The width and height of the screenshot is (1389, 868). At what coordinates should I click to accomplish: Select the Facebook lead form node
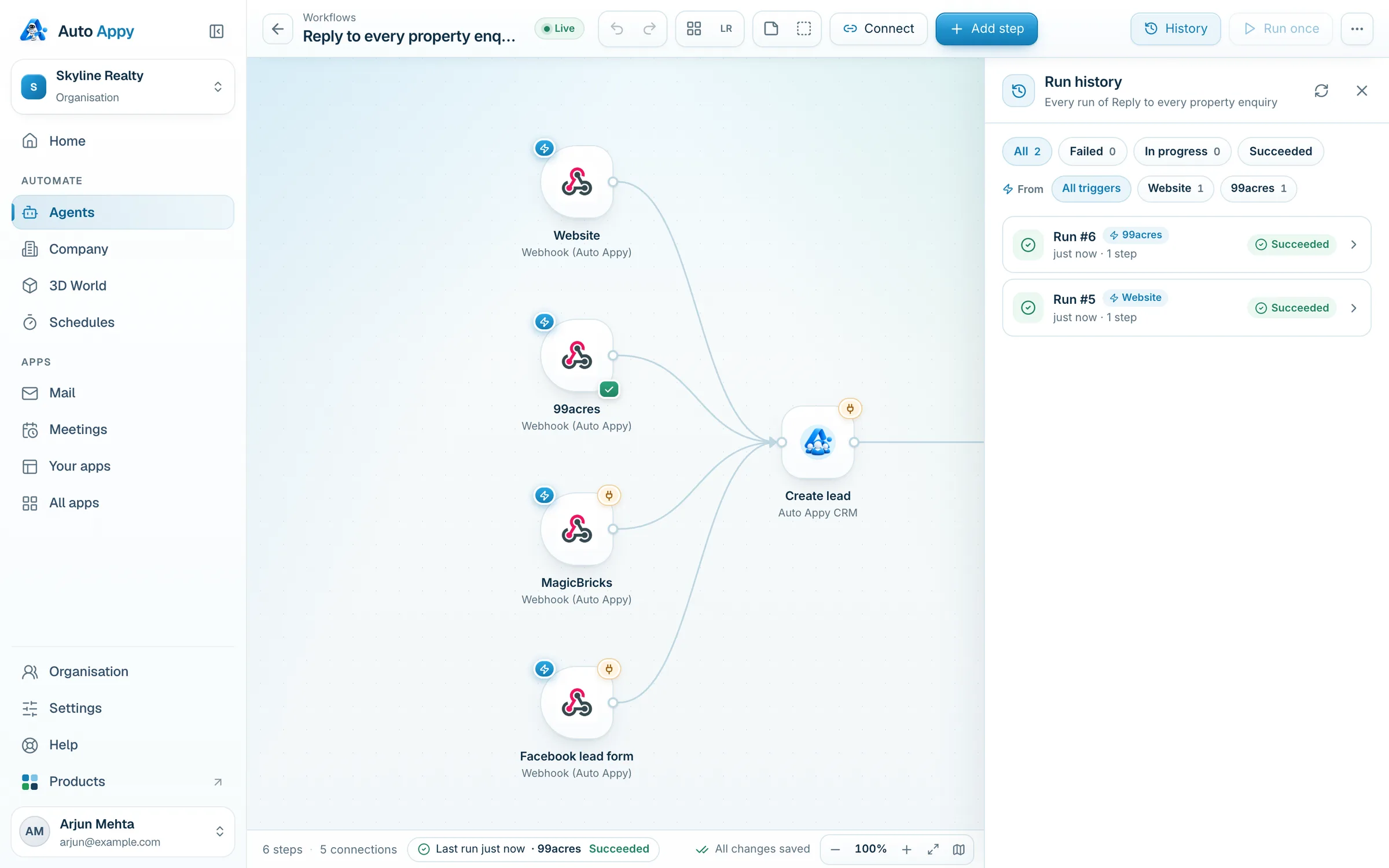point(577,703)
